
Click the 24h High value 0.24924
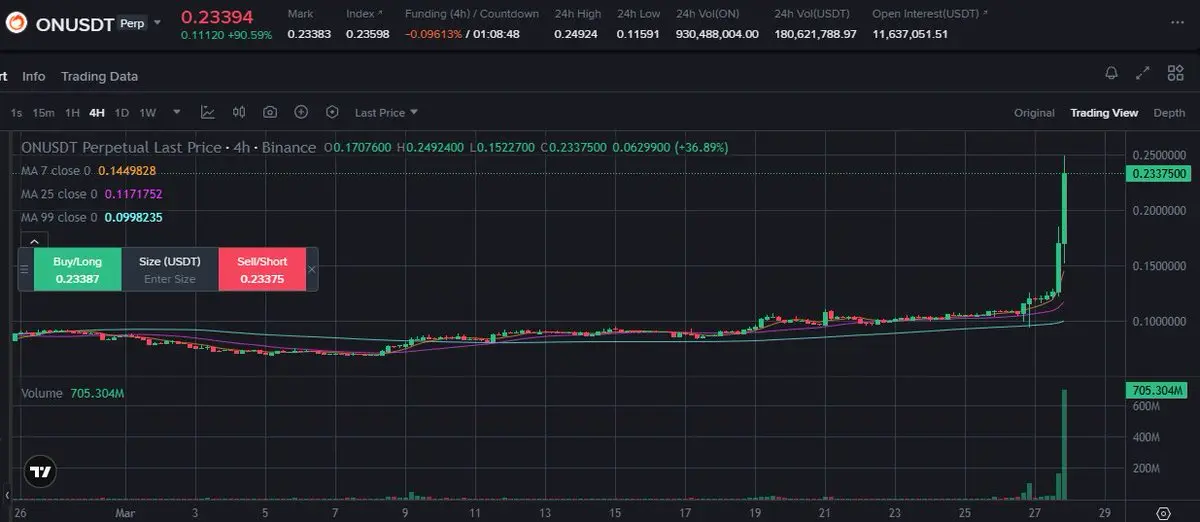tap(574, 34)
